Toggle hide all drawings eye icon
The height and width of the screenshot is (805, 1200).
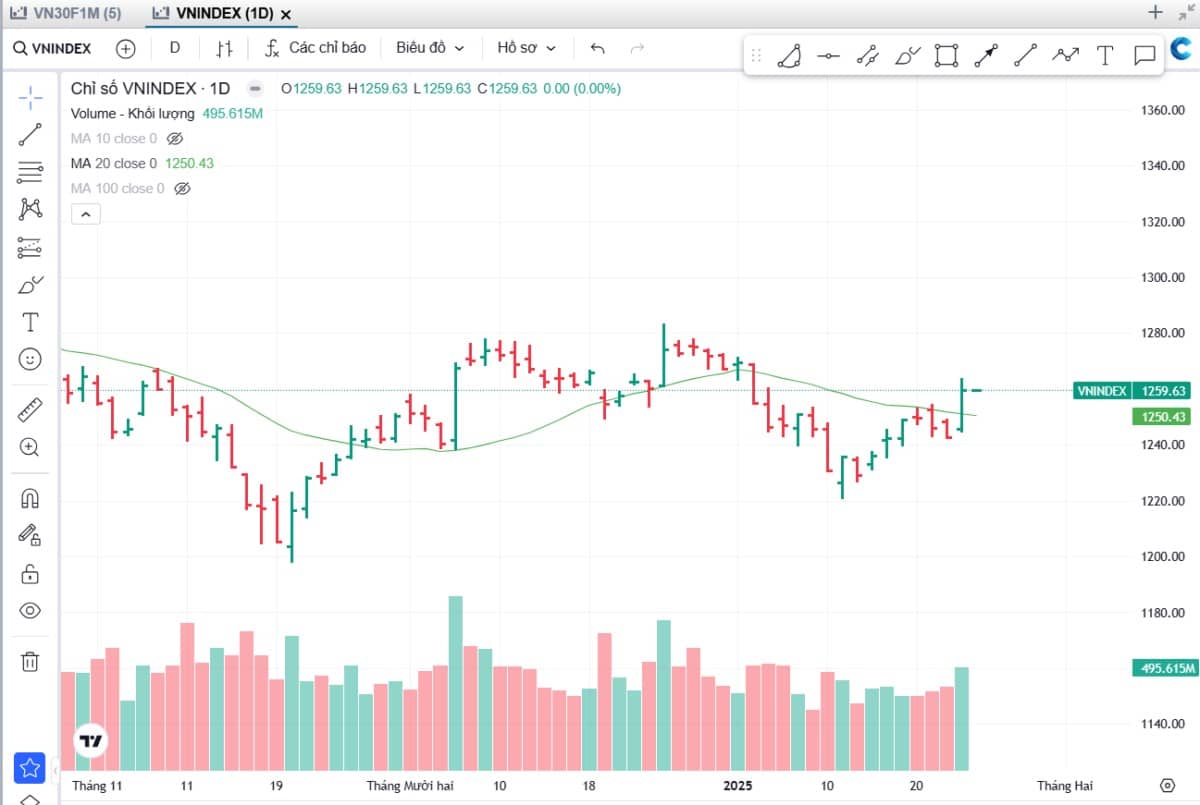click(30, 610)
